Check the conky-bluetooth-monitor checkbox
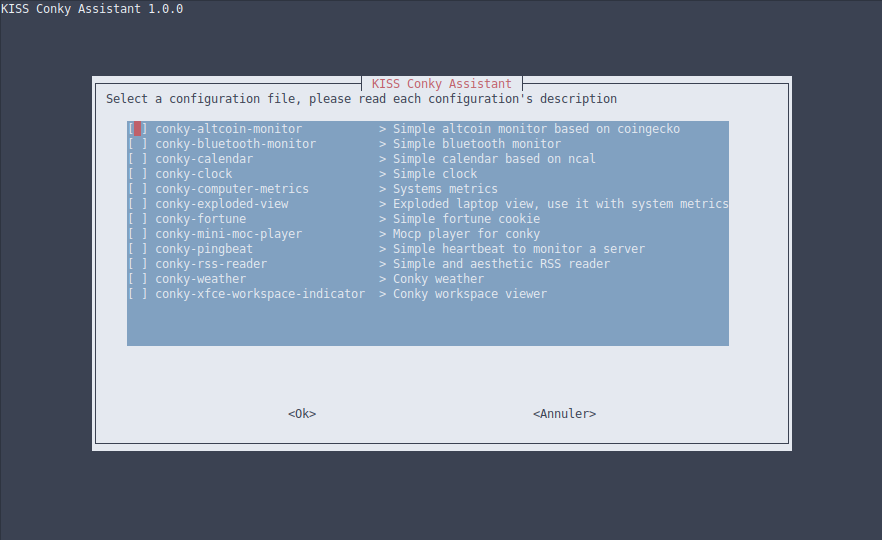882x540 pixels. coord(137,144)
